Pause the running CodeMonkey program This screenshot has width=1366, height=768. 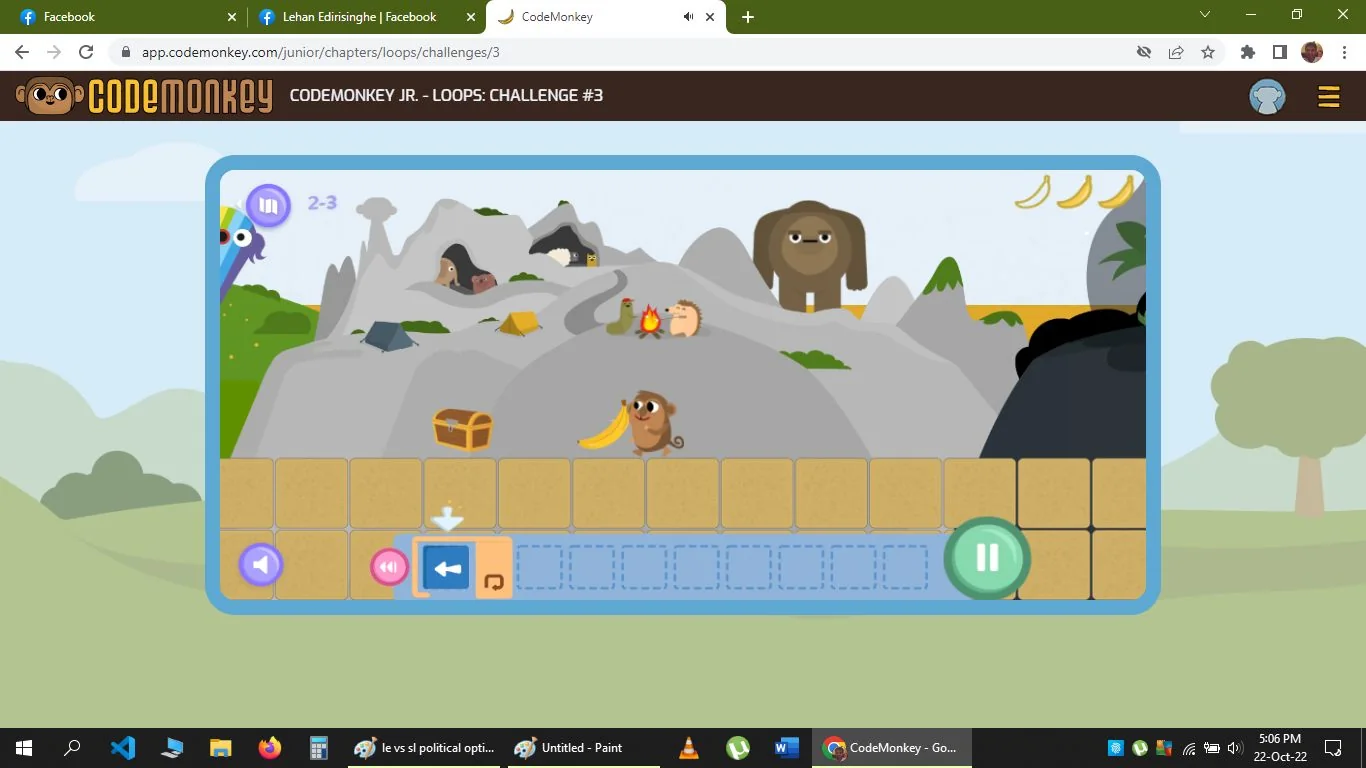click(x=987, y=558)
